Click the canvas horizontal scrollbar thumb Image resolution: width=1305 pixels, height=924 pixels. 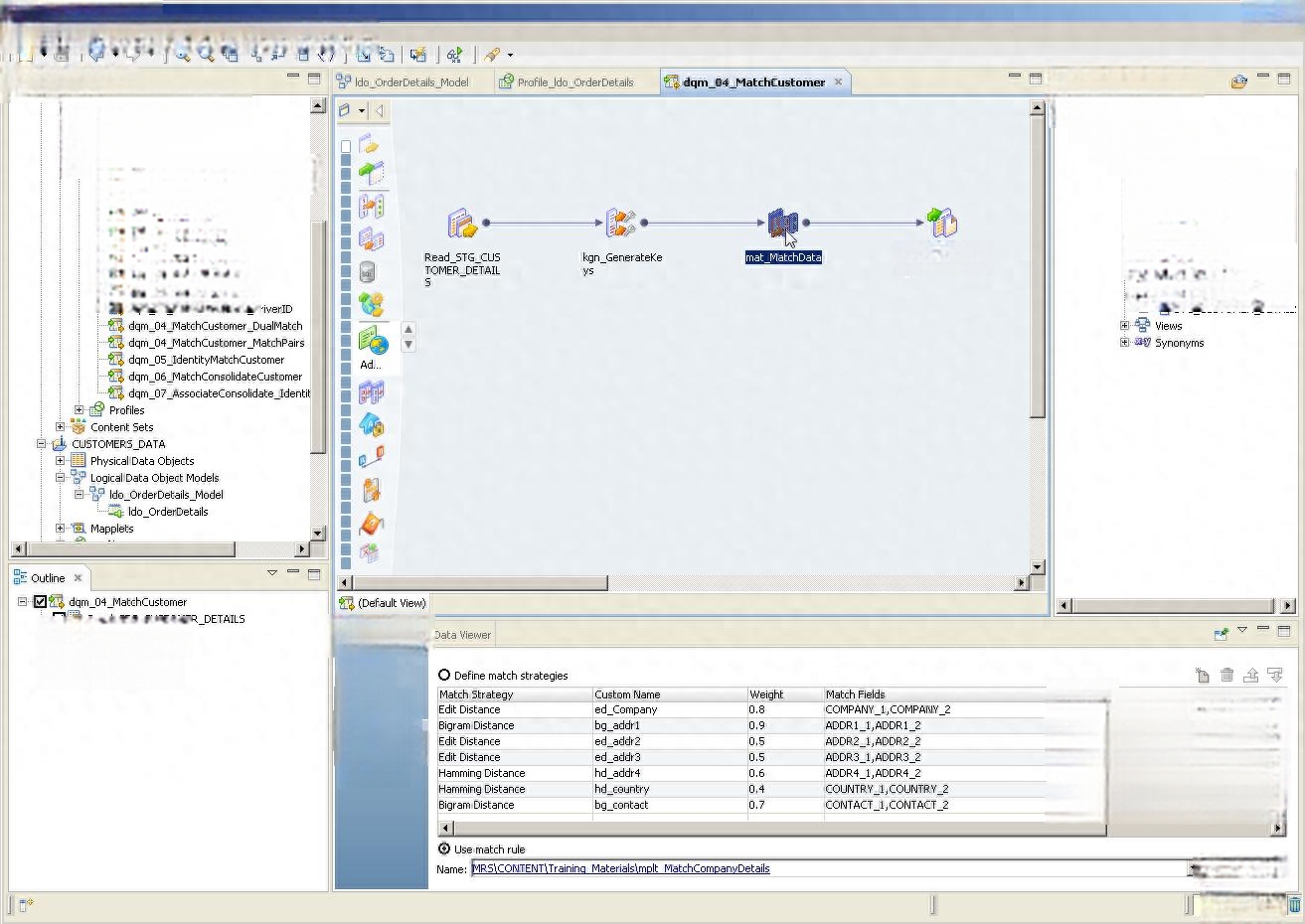[479, 582]
